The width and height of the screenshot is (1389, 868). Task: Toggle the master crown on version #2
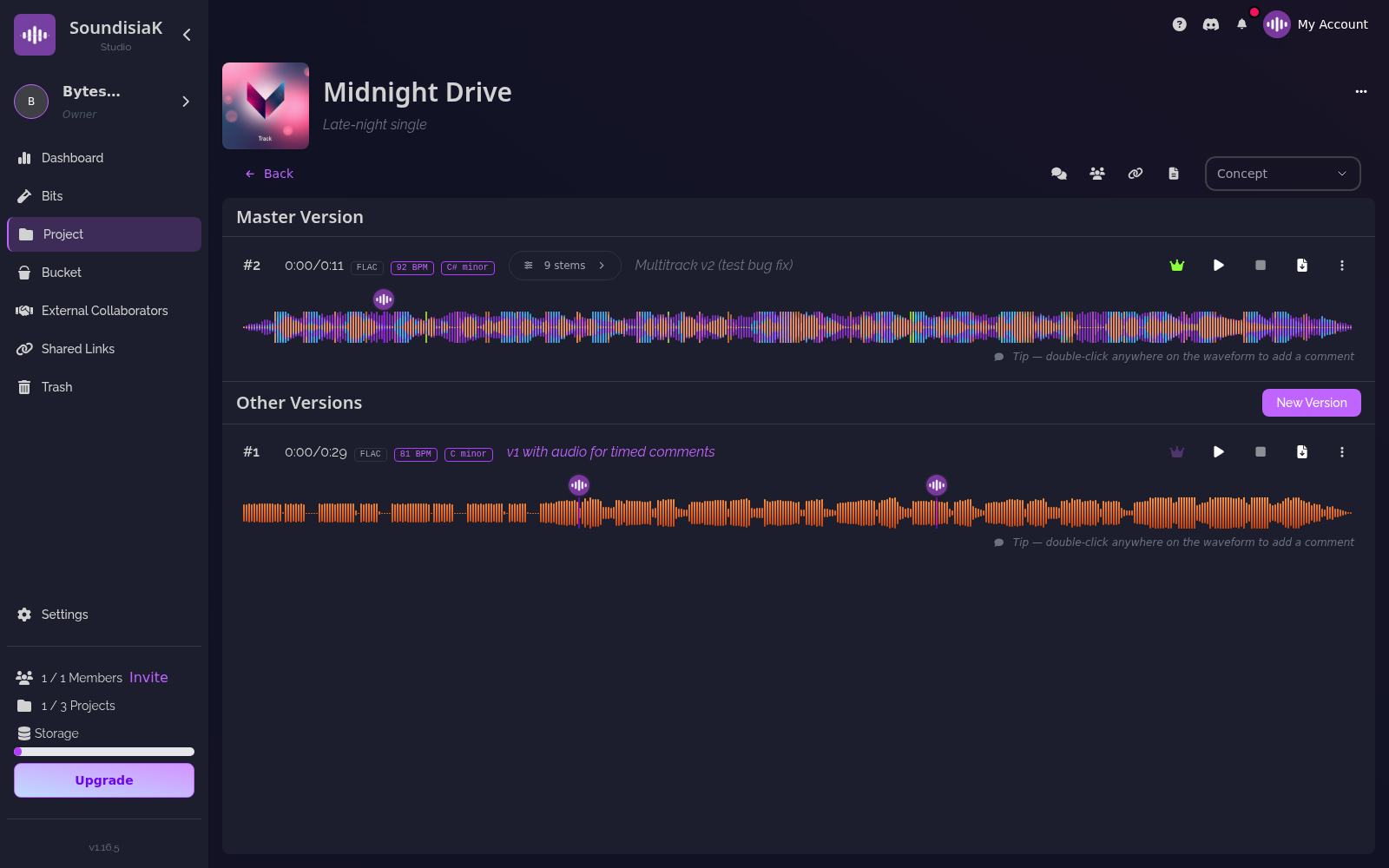pyautogui.click(x=1177, y=266)
